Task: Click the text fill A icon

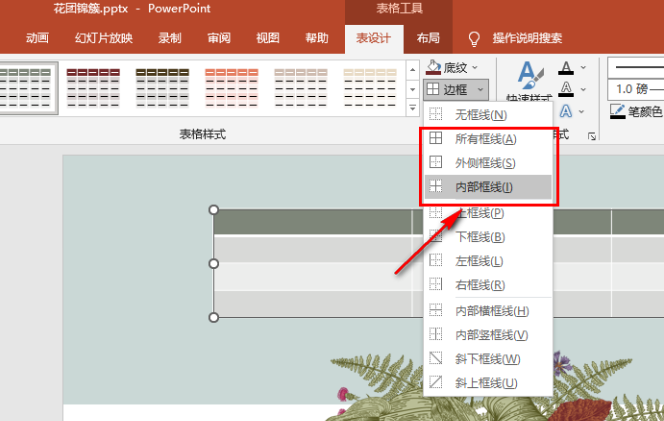Action: pos(566,68)
